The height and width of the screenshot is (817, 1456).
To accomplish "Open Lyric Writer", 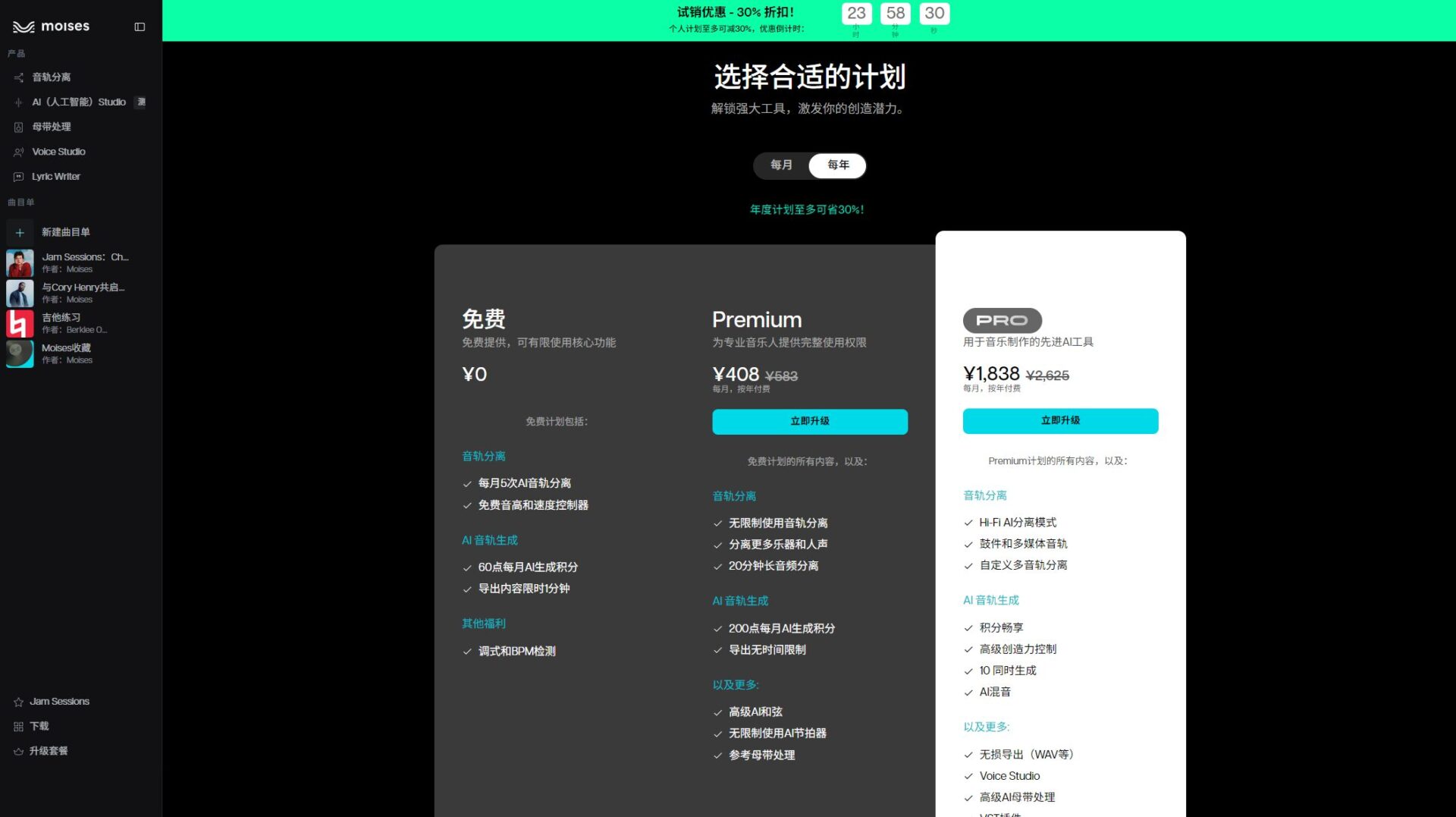I will 55,176.
